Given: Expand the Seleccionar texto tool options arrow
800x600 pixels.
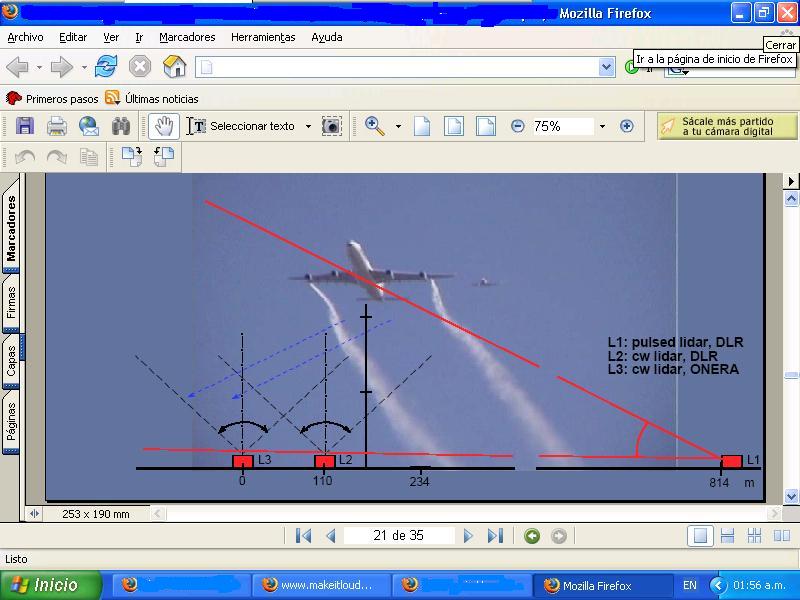Looking at the screenshot, I should (308, 126).
